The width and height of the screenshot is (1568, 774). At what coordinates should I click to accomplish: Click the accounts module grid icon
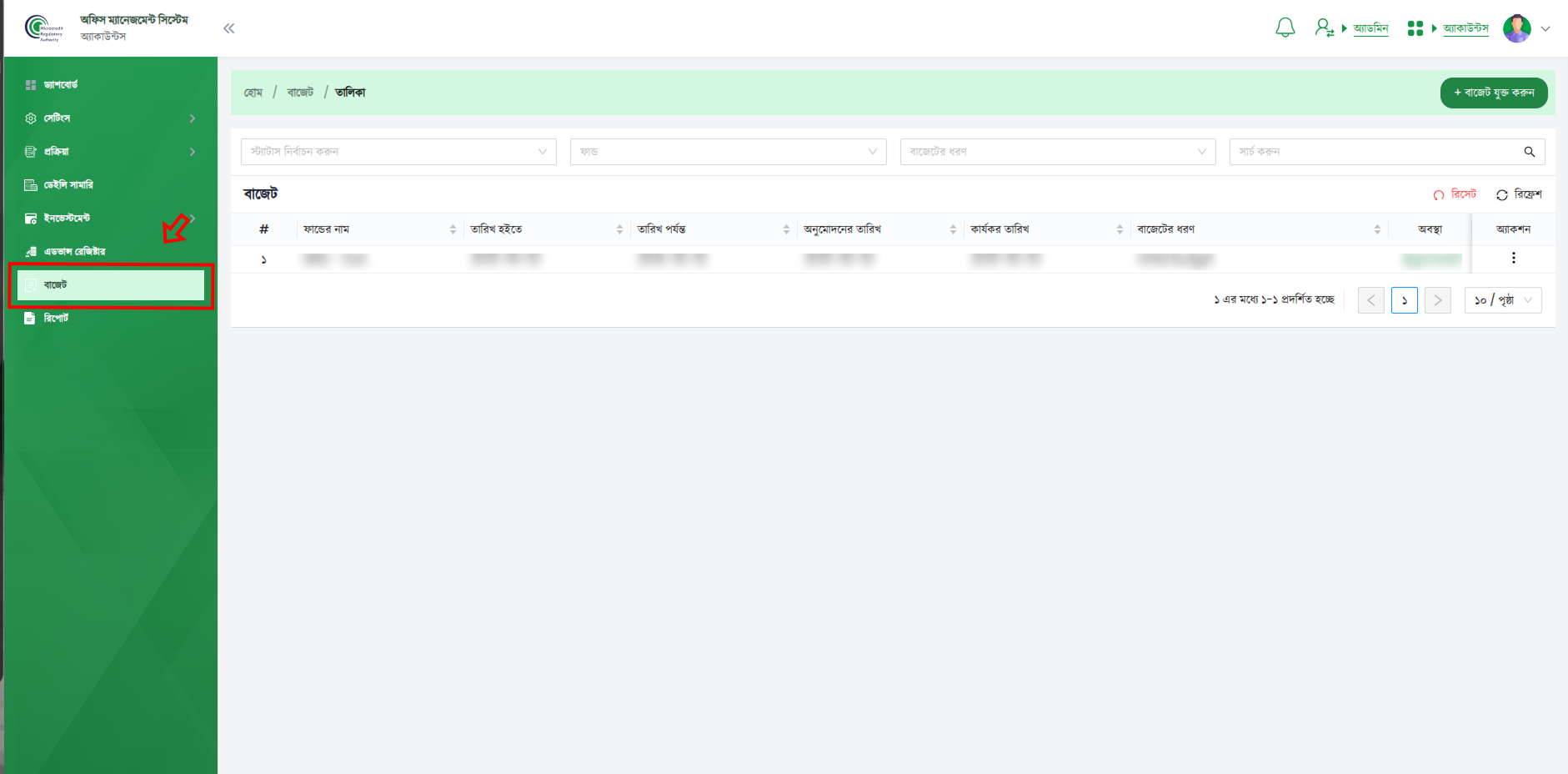click(x=1415, y=28)
